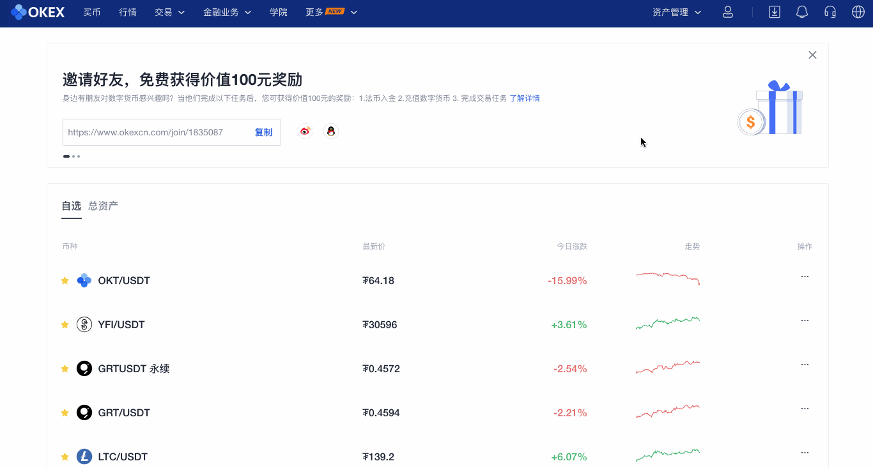This screenshot has height=468, width=874.
Task: Open the OKT/USDT pair
Action: pyautogui.click(x=124, y=280)
